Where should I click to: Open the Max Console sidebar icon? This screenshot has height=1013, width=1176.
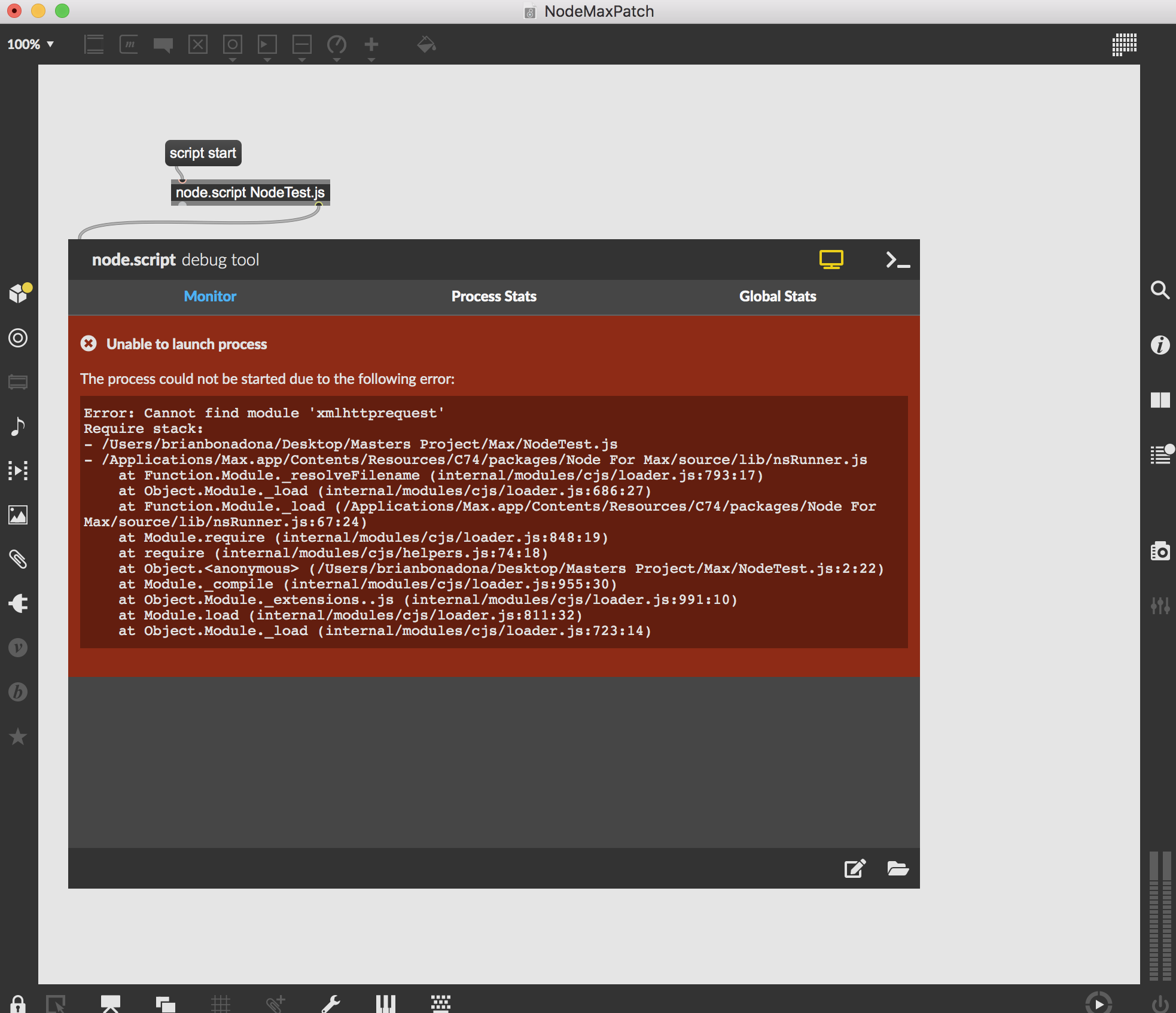tap(1160, 455)
